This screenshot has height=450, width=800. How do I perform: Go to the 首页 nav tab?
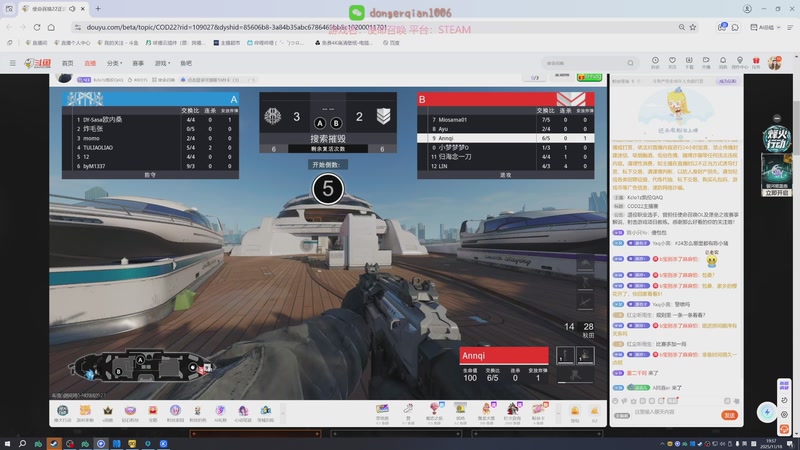67,63
